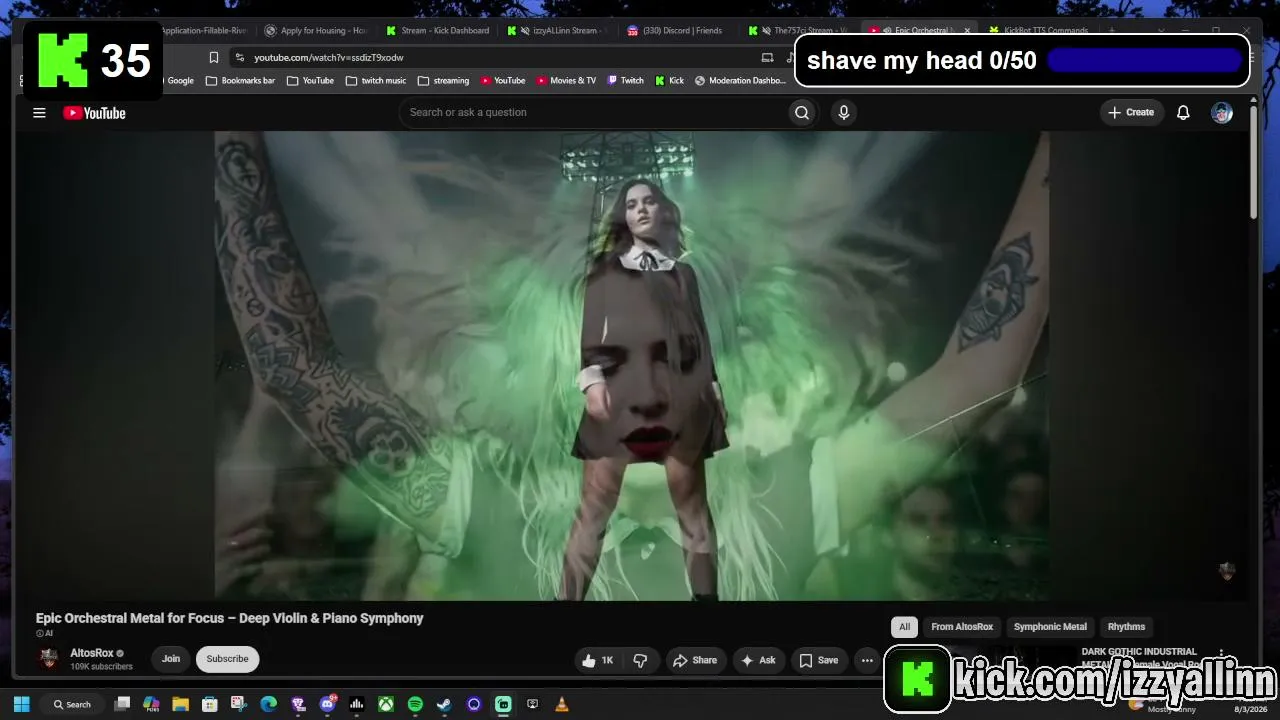Open Brave browser from taskbar
1280x720 pixels.
tap(298, 704)
